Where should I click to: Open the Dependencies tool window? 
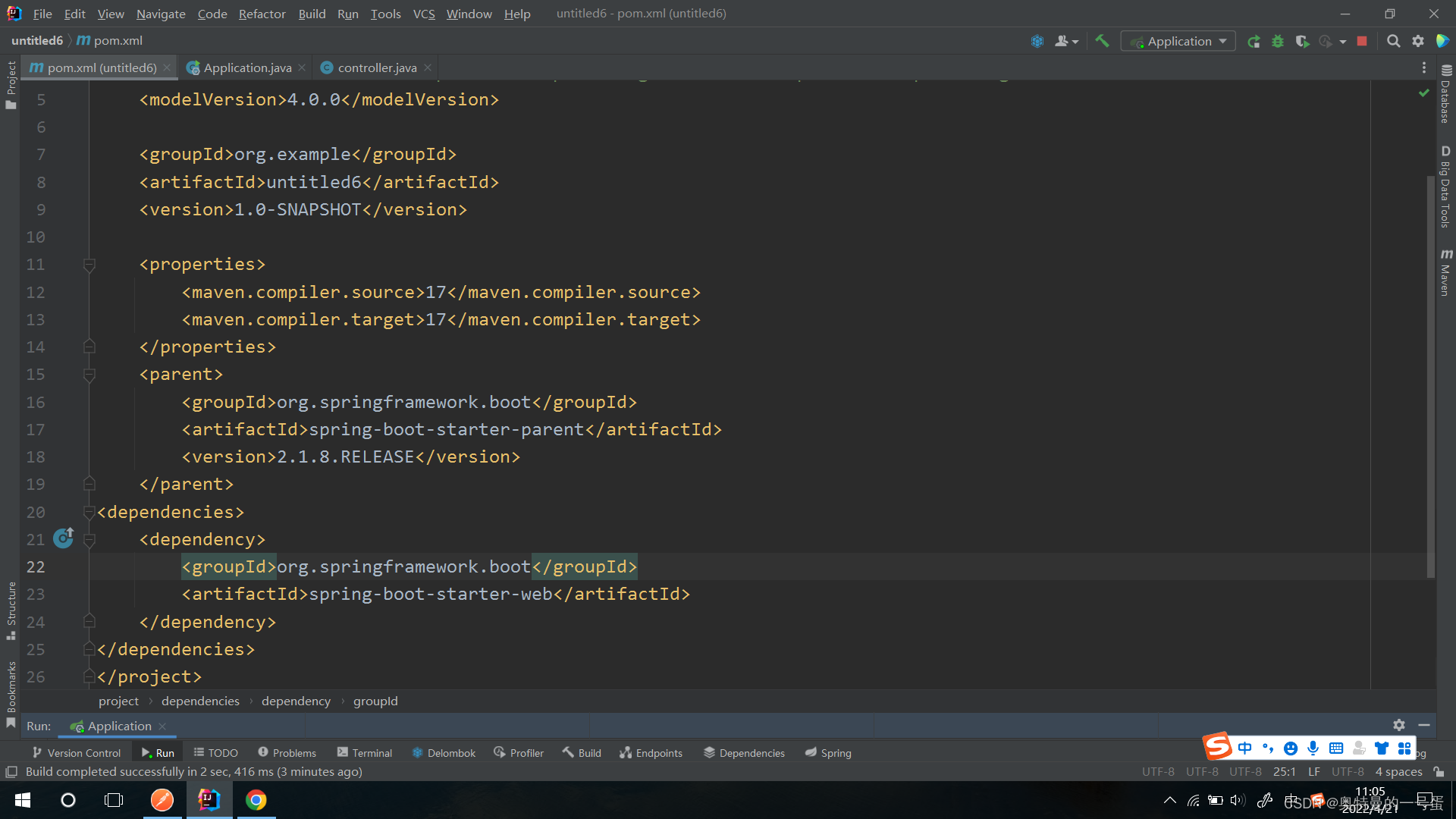coord(744,752)
